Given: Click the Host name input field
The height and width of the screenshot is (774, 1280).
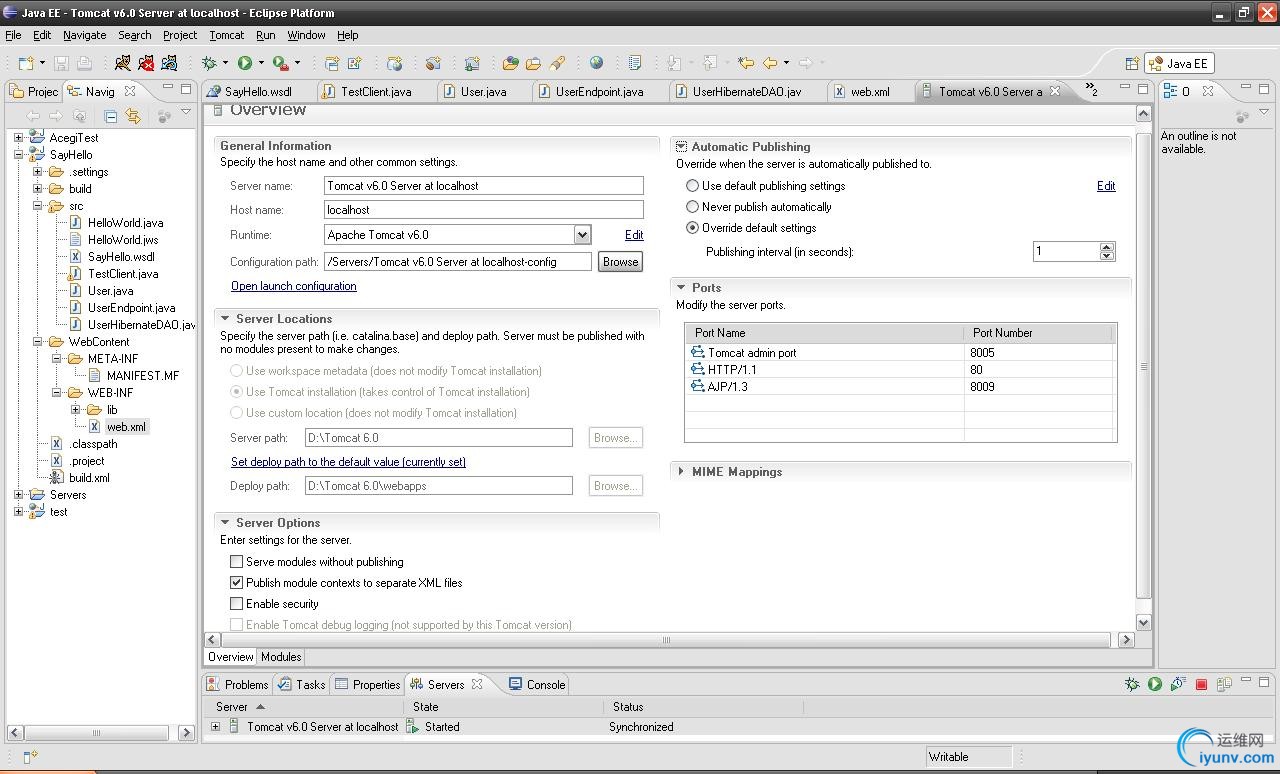Looking at the screenshot, I should [x=483, y=210].
